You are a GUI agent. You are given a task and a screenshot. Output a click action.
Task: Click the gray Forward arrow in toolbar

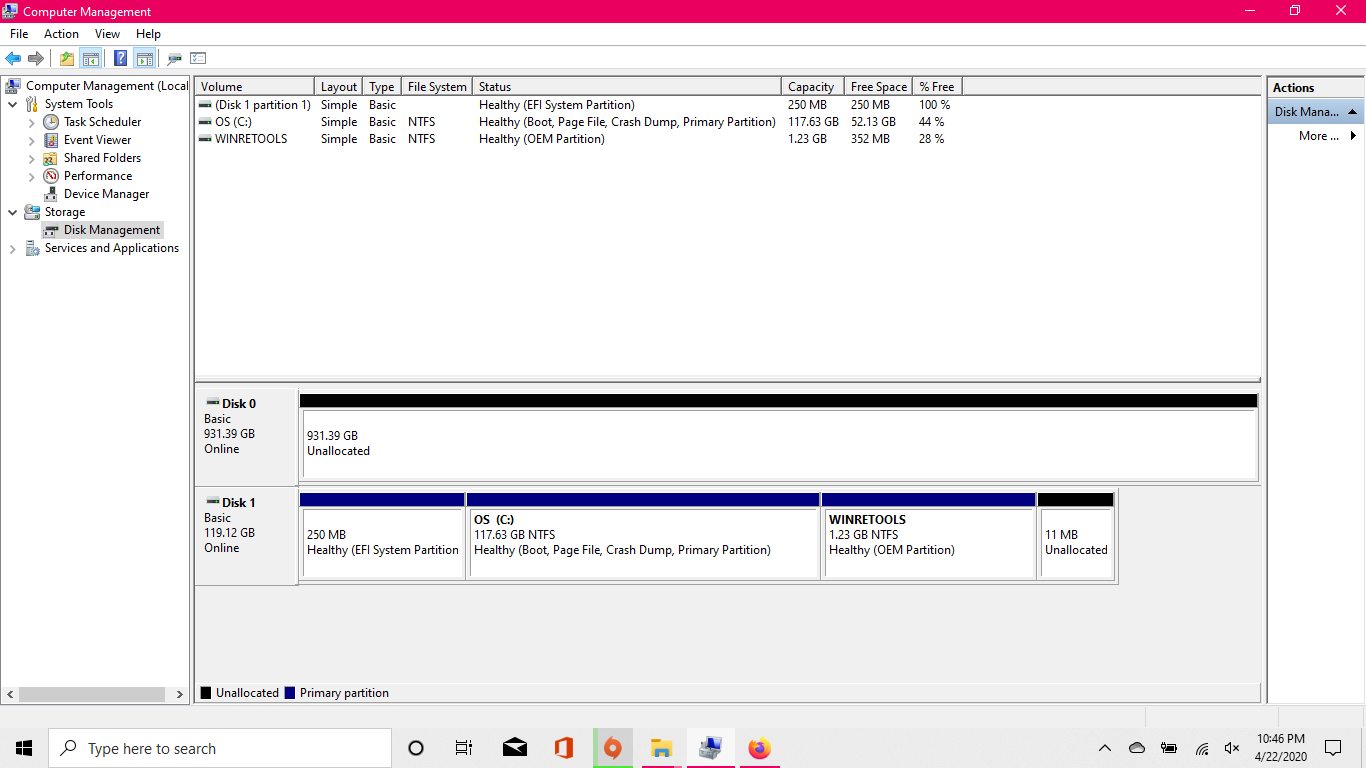pos(36,58)
